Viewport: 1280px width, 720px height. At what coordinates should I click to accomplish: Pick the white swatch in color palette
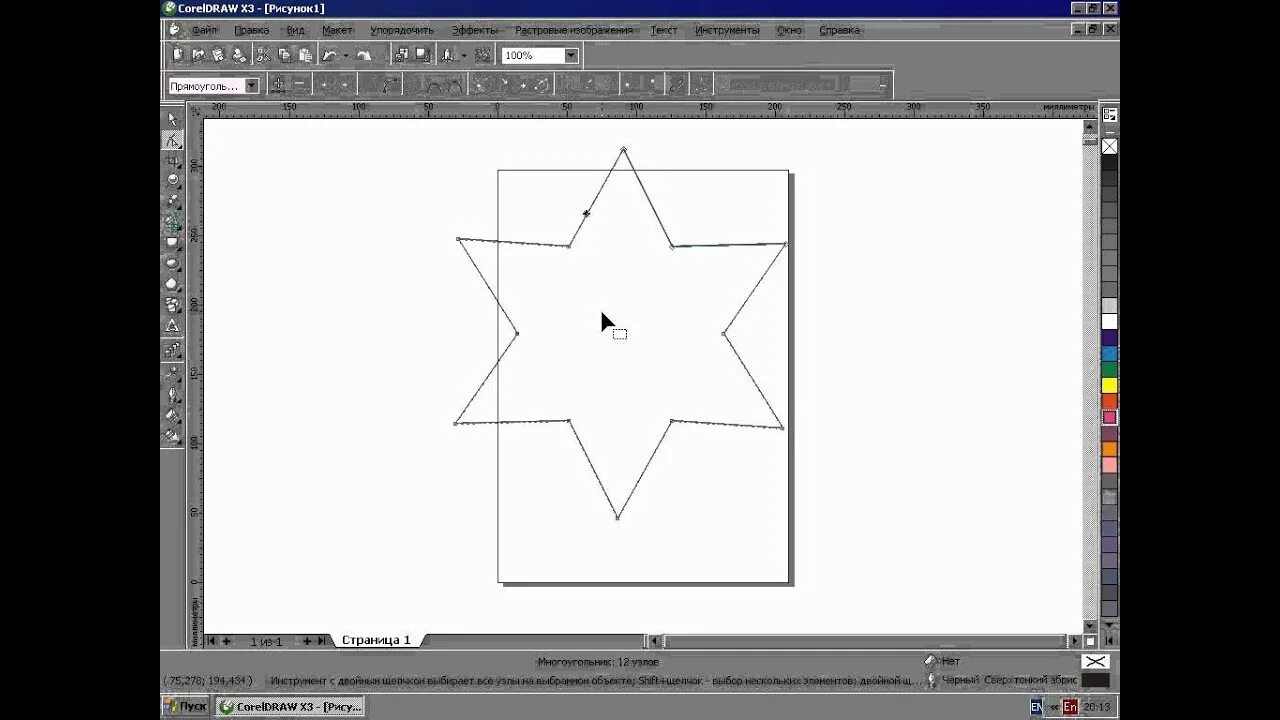tap(1109, 321)
